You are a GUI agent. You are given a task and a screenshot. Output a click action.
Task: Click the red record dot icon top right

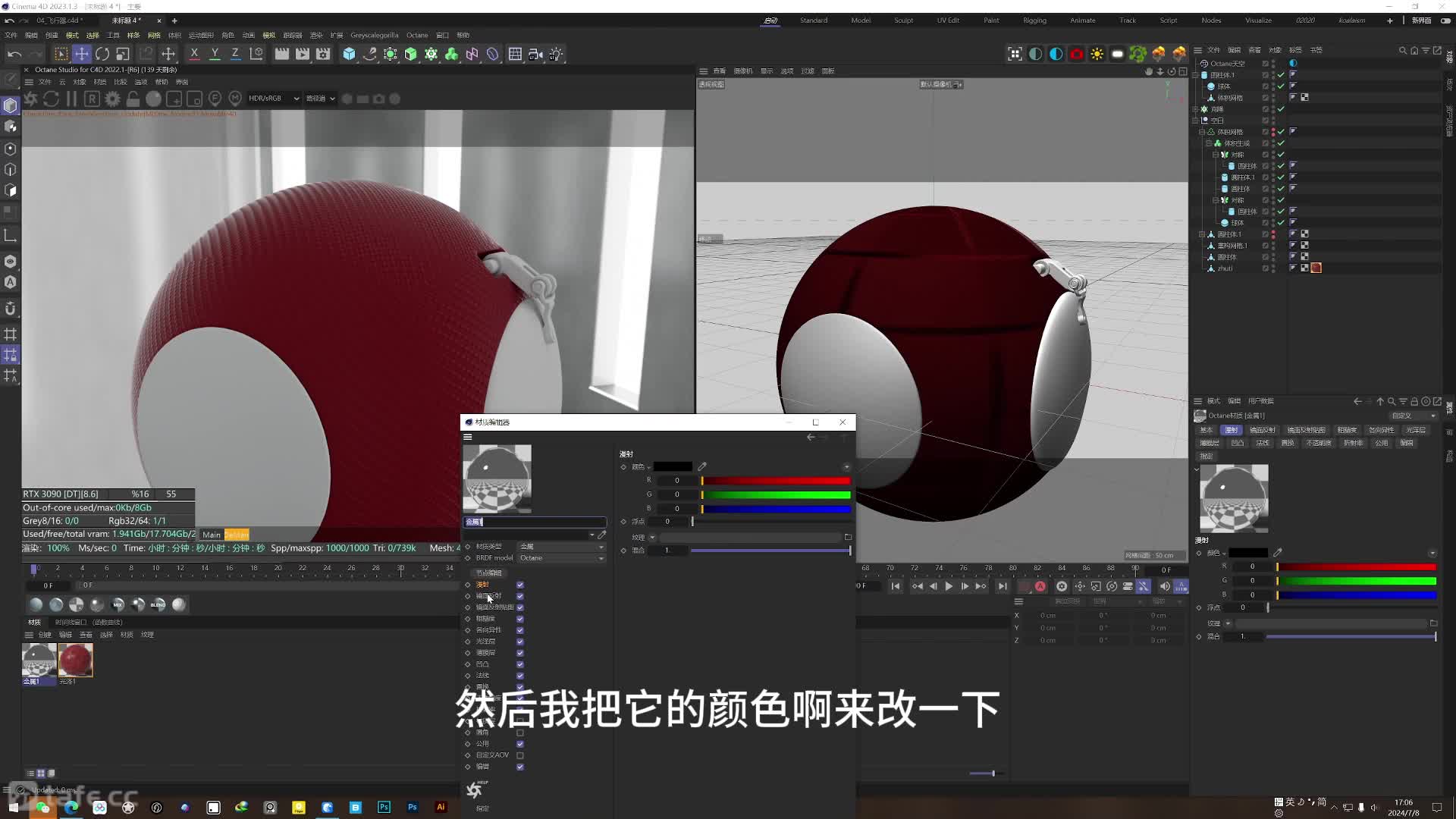[x=1076, y=54]
